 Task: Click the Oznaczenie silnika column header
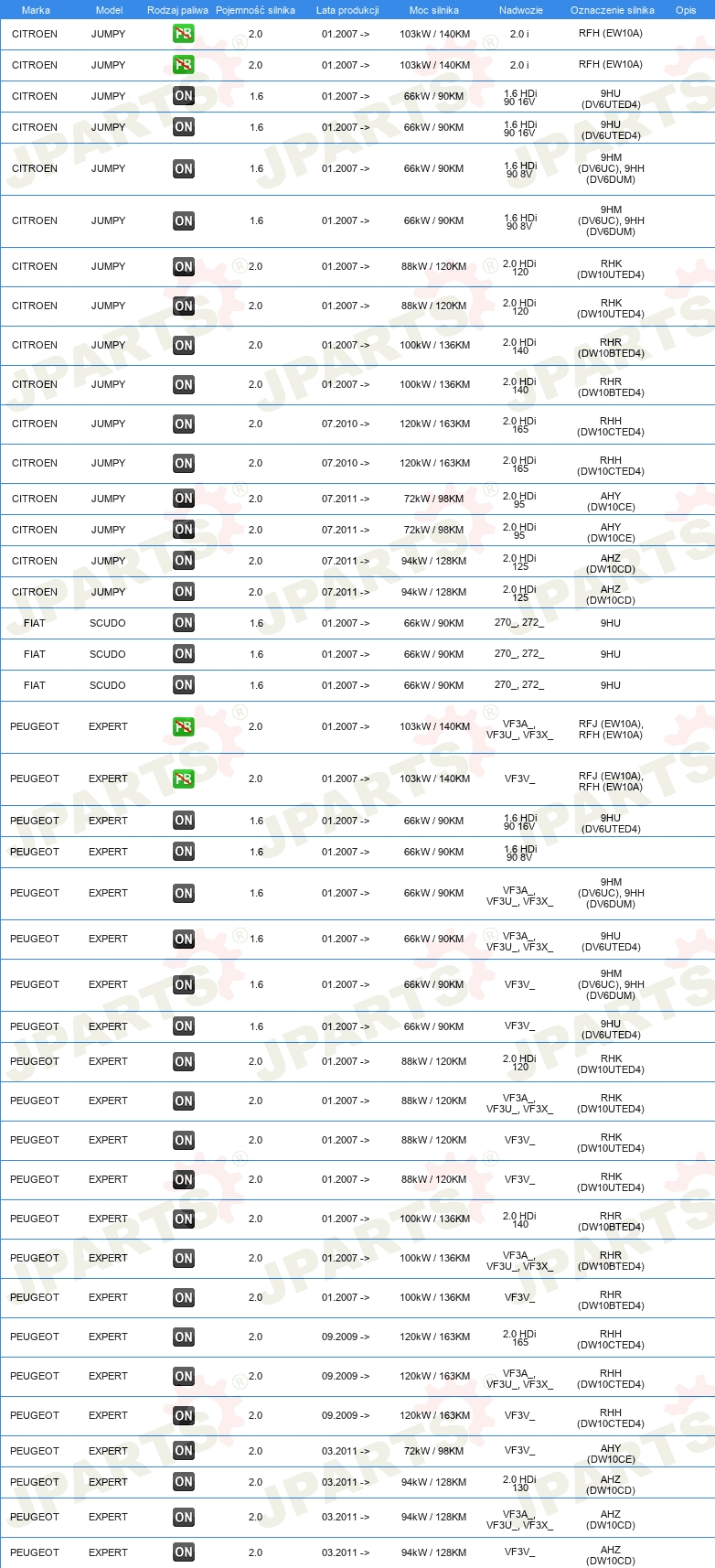pyautogui.click(x=613, y=10)
